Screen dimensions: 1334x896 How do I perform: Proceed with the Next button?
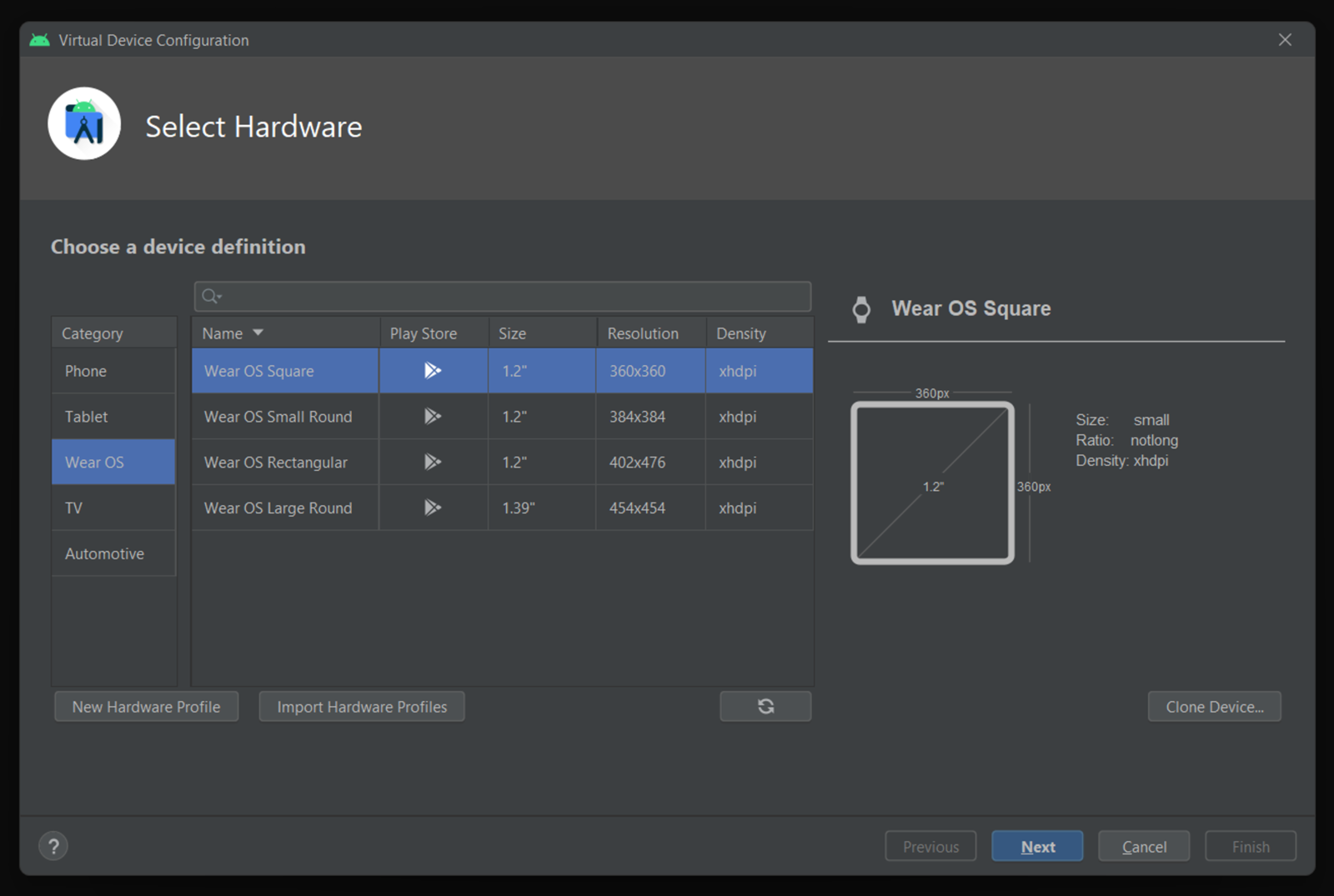coord(1037,846)
